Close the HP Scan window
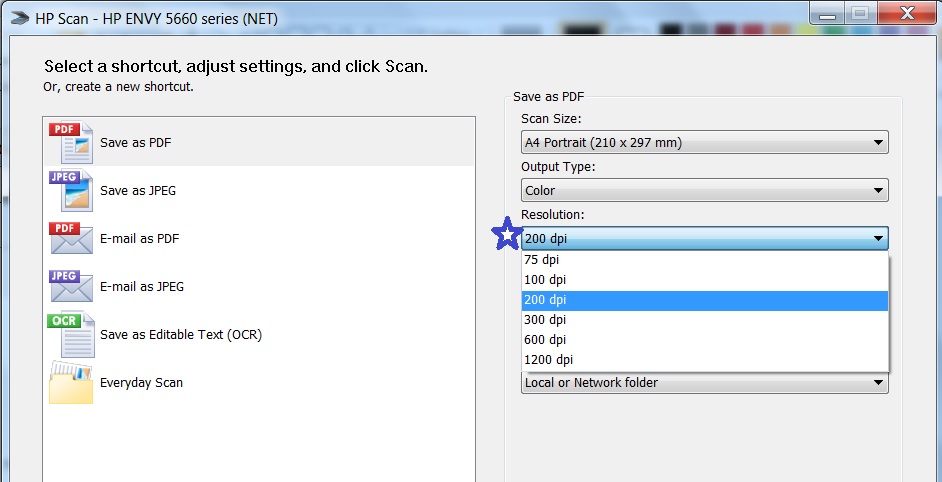Image resolution: width=942 pixels, height=482 pixels. click(907, 14)
